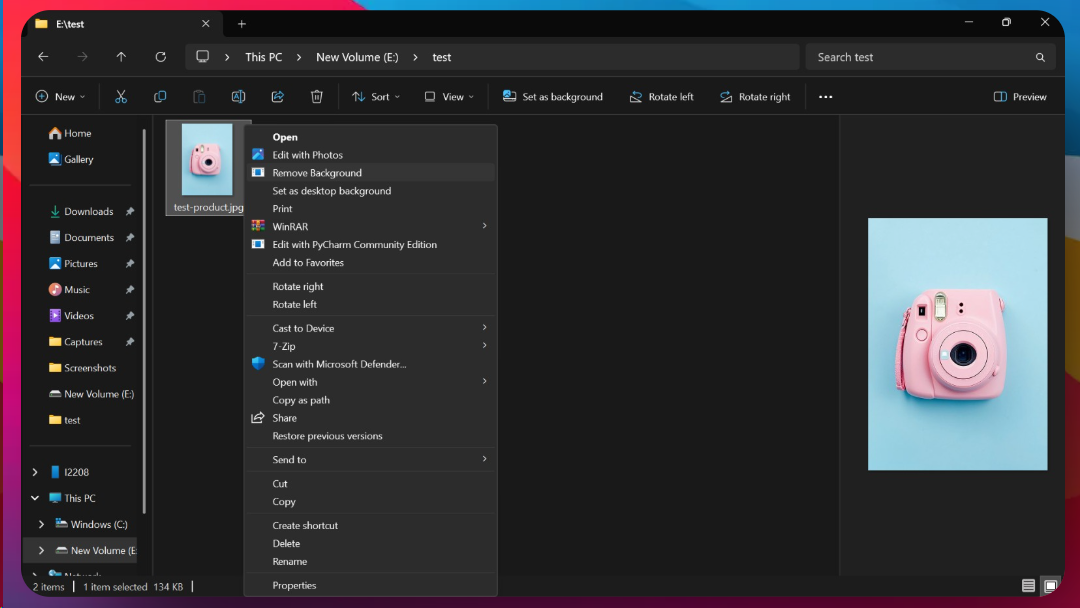Click Set as background in the toolbar
This screenshot has height=608, width=1080.
553,96
